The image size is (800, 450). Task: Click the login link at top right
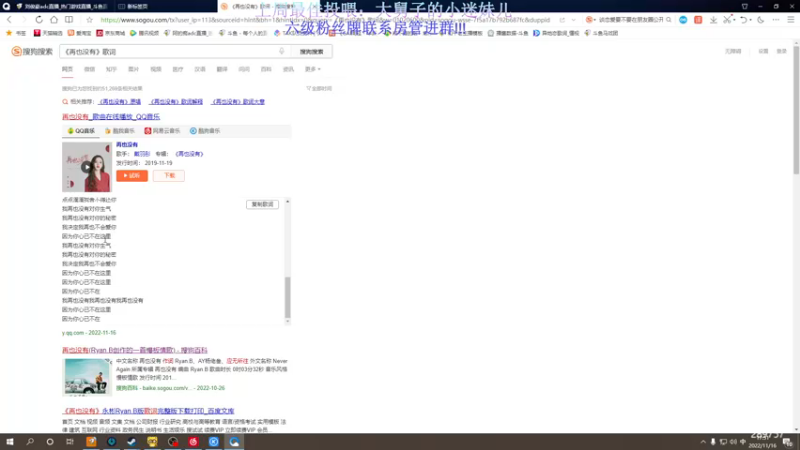click(782, 52)
